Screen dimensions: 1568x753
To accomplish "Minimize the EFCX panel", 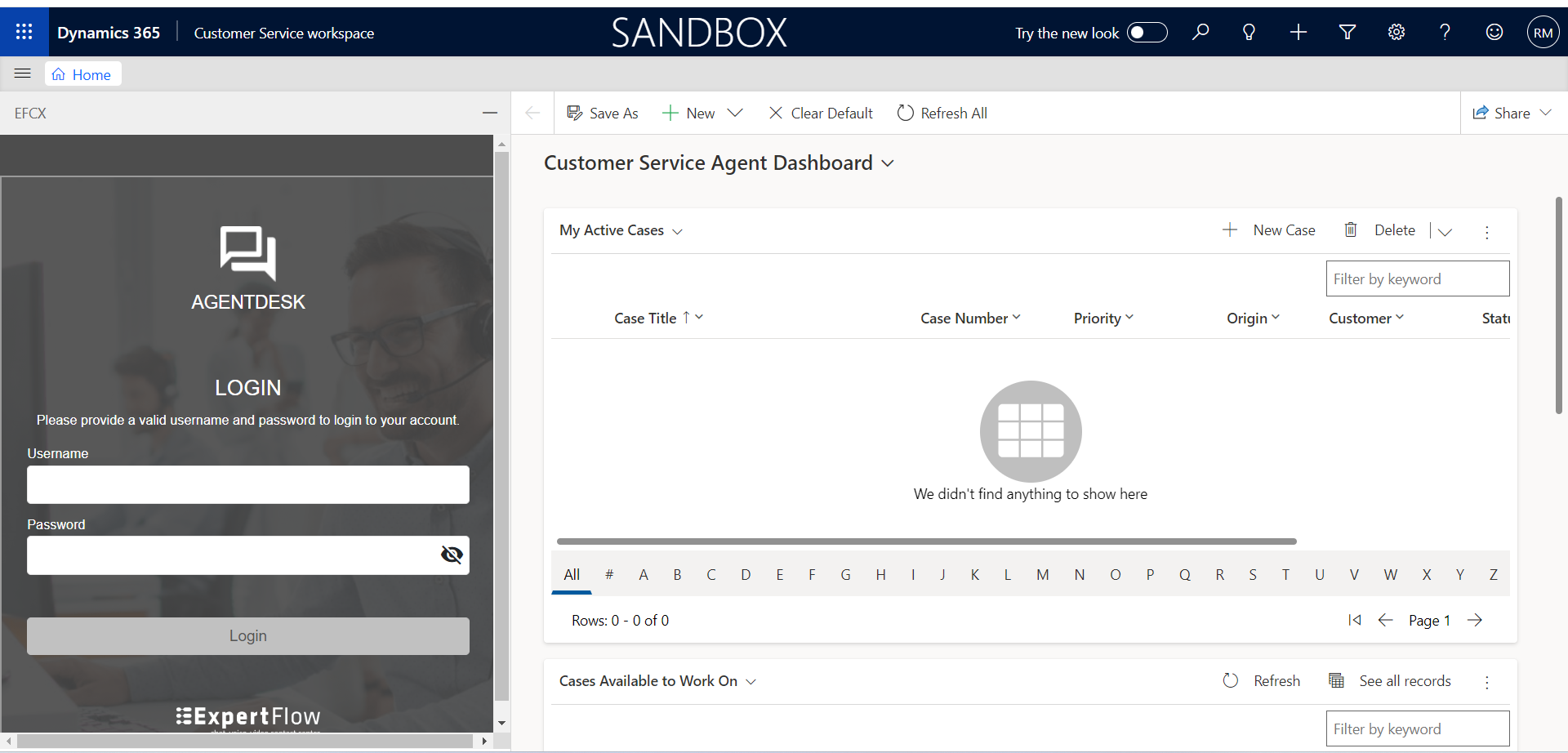I will click(x=490, y=113).
